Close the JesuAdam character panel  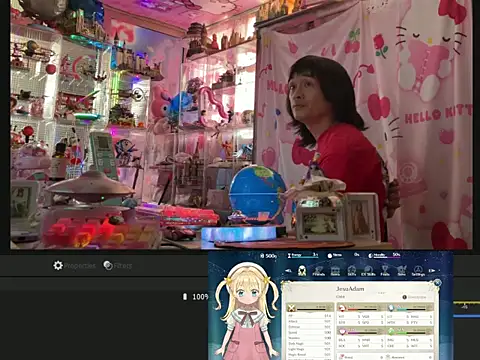(x=437, y=283)
